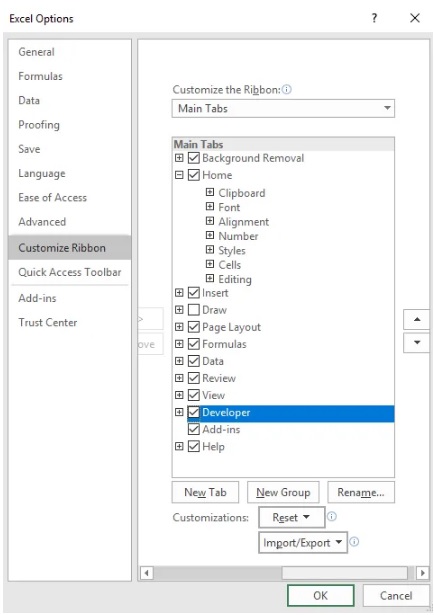This screenshot has height=615, width=434.
Task: Toggle the Add-ins tab checkbox
Action: pos(194,429)
